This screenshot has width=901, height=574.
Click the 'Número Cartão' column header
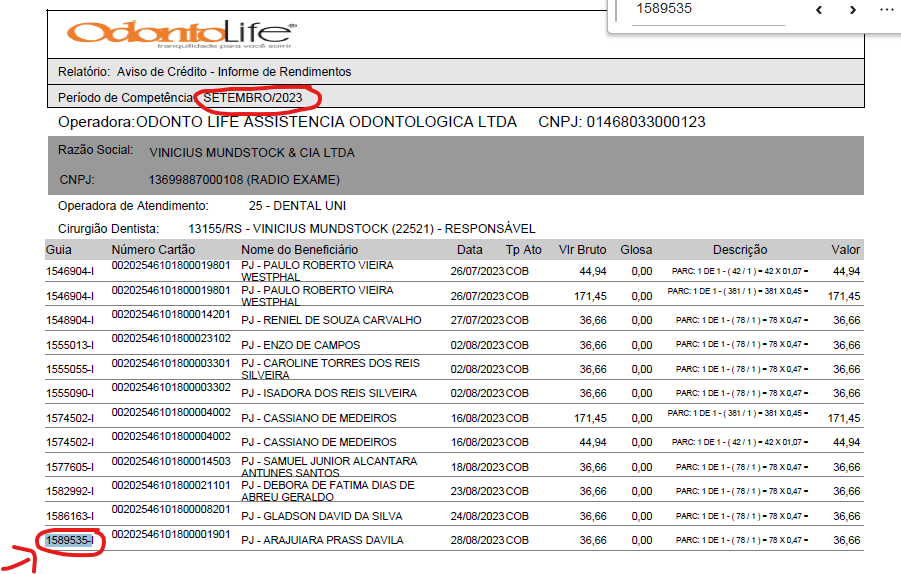153,250
